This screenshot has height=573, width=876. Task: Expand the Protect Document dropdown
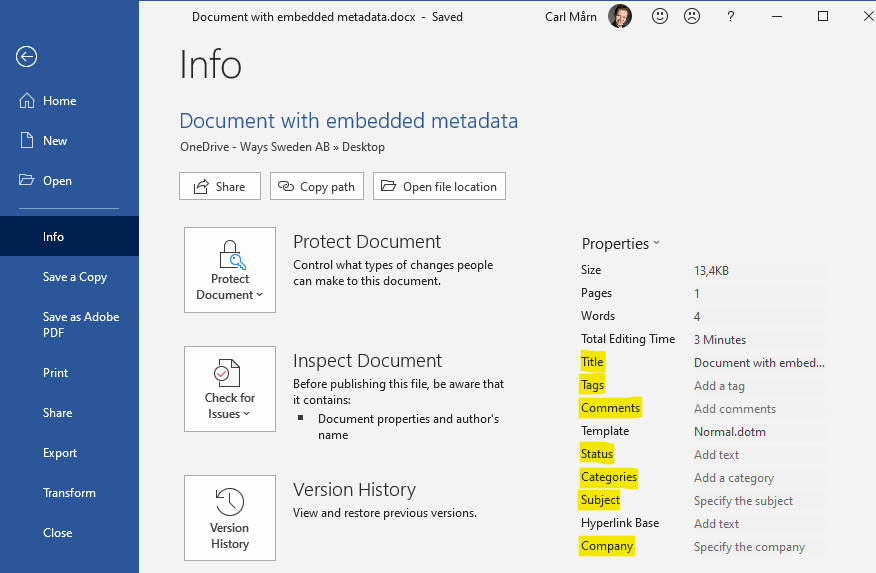pos(230,270)
